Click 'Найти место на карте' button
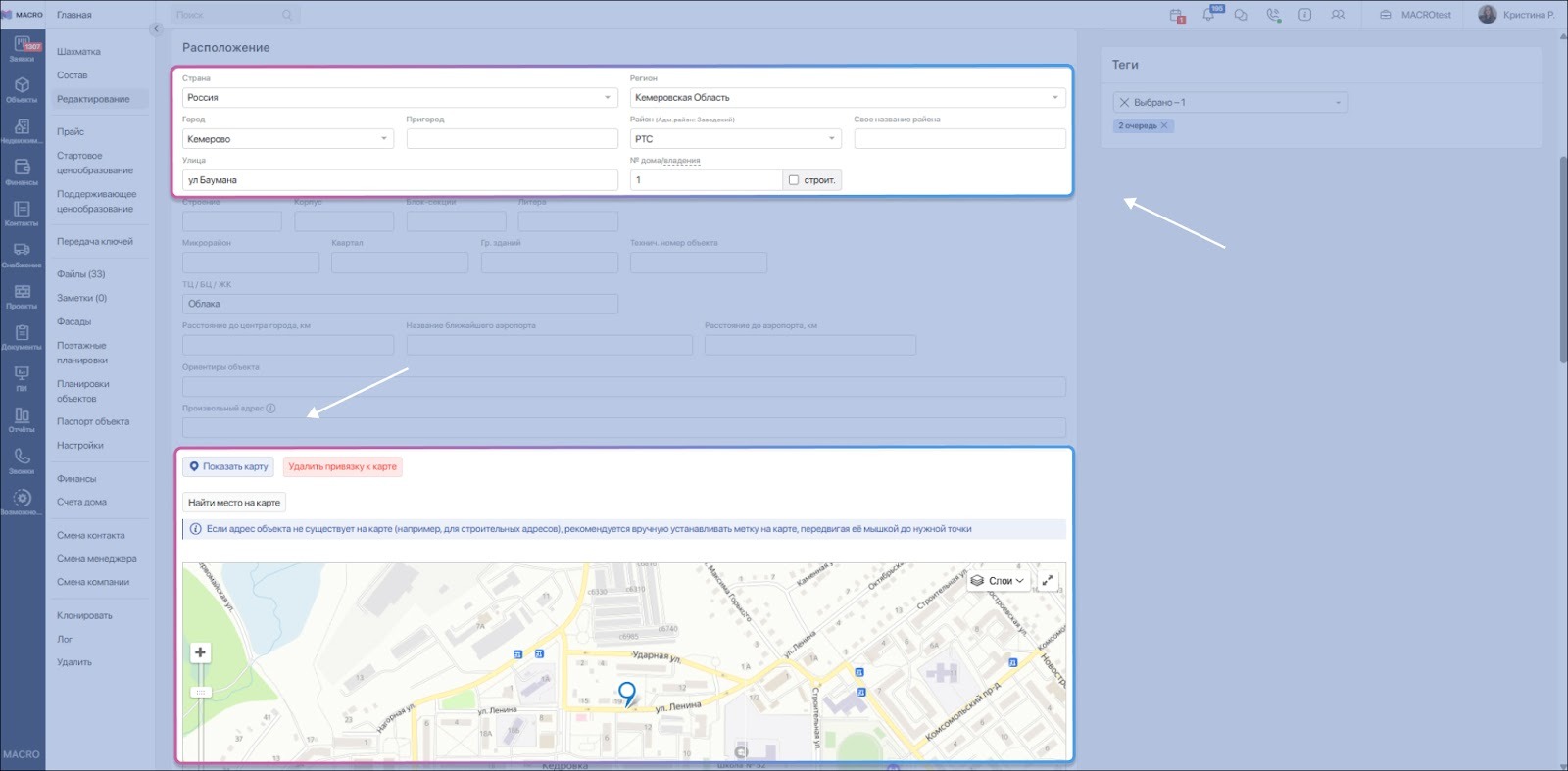Viewport: 1568px width, 771px height. click(234, 503)
